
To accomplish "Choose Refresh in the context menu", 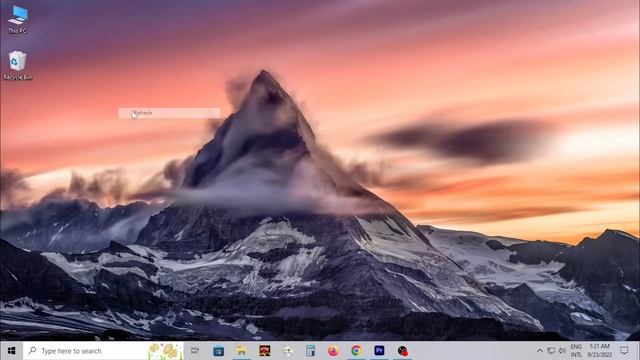I will (x=169, y=113).
